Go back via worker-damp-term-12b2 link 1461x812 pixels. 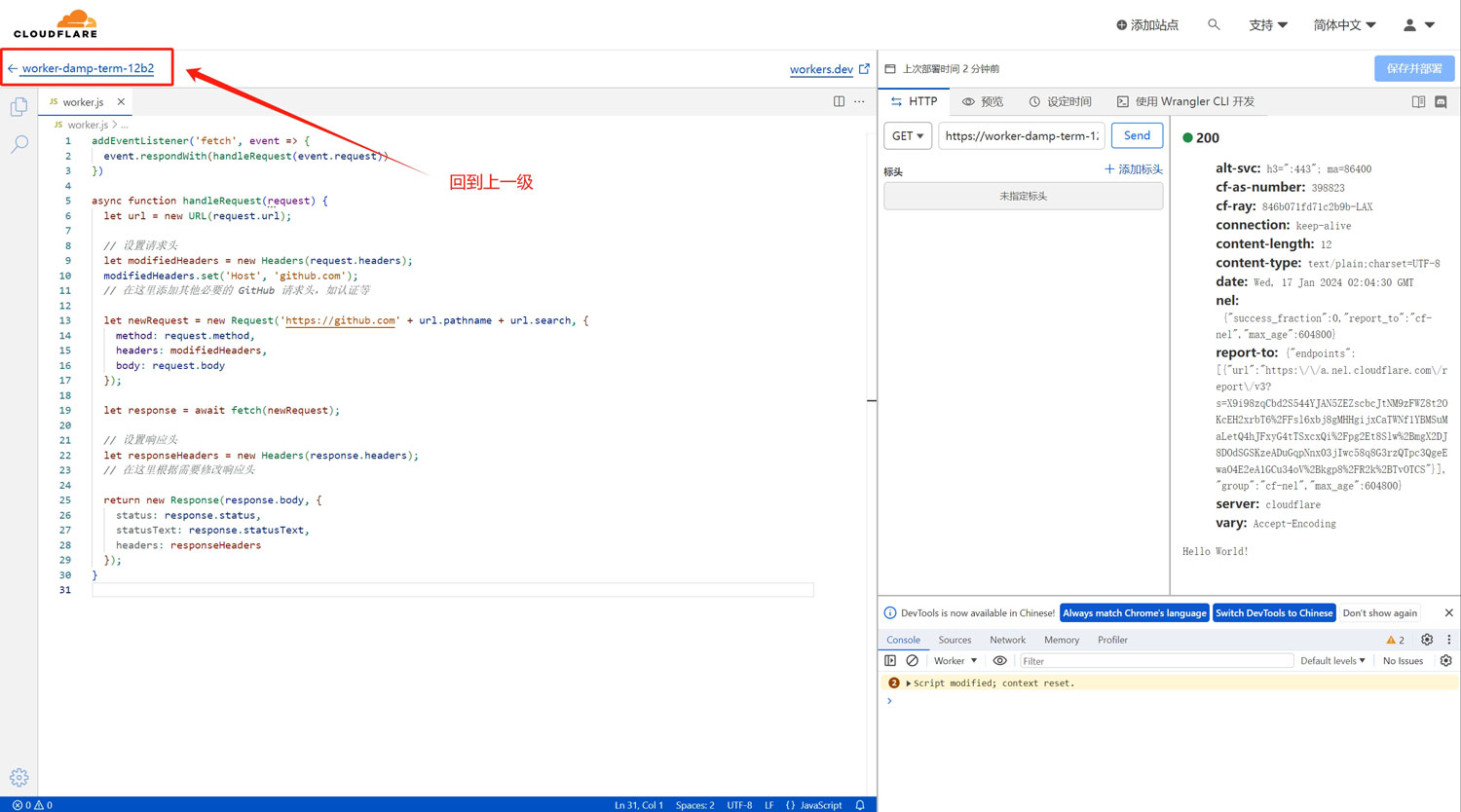click(x=88, y=68)
